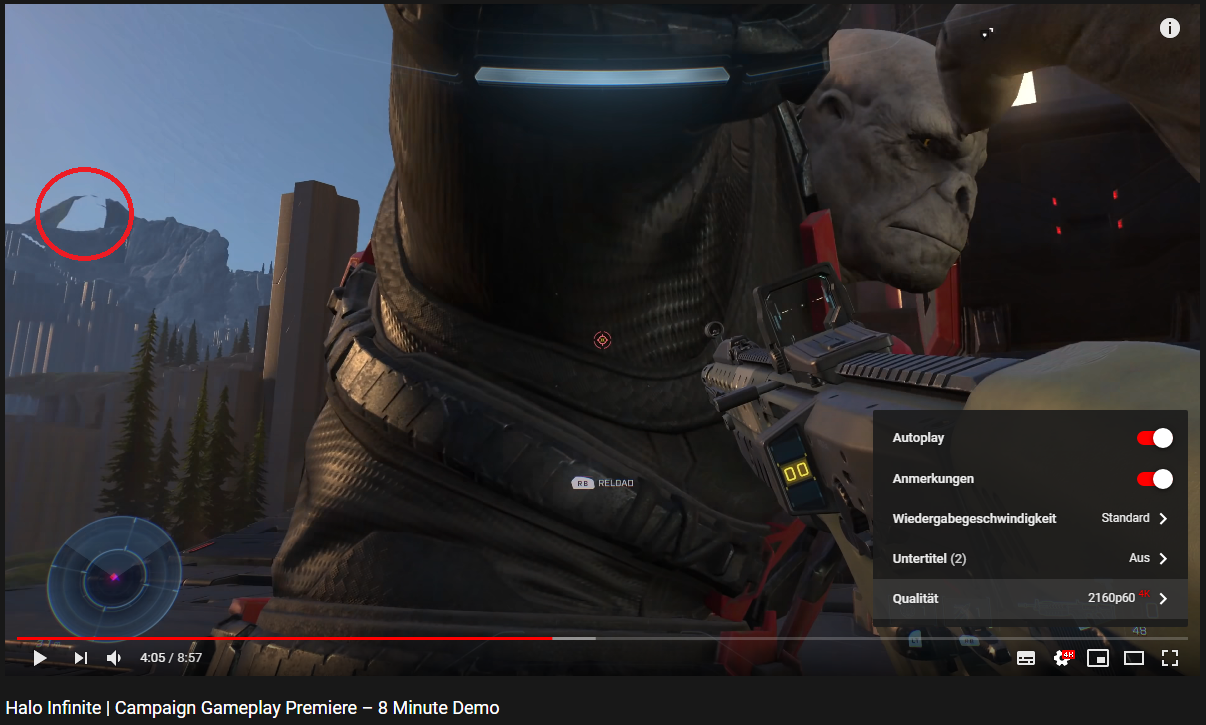Viewport: 1206px width, 725px height.
Task: Toggle subtitles button in player bar
Action: pyautogui.click(x=1026, y=658)
